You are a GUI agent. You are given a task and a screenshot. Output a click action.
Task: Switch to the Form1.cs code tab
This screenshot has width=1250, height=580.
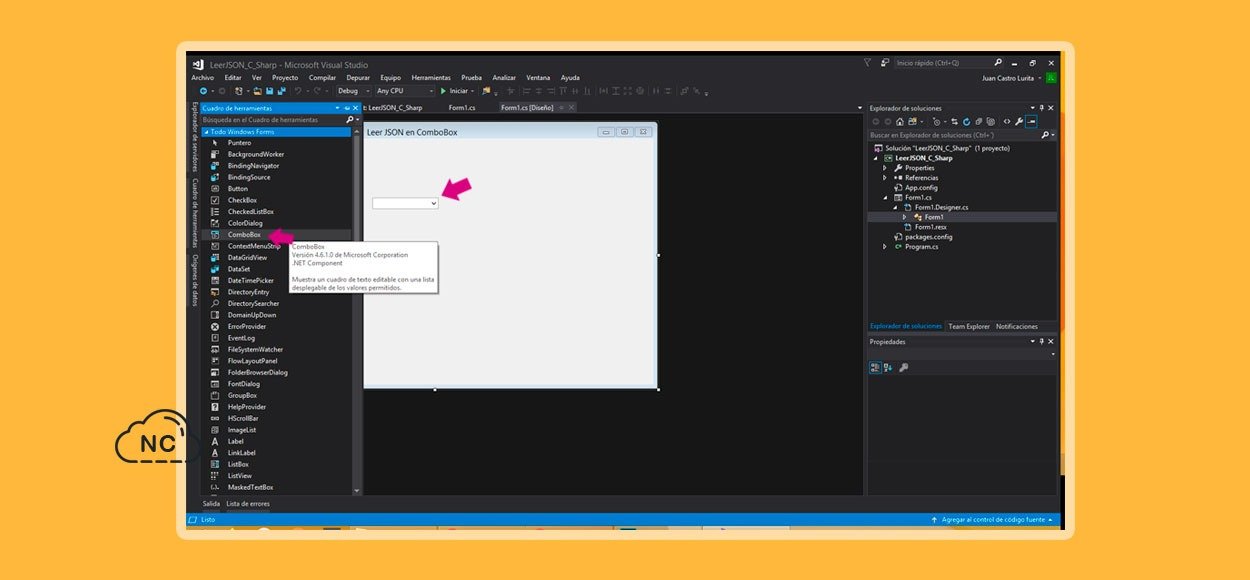462,107
